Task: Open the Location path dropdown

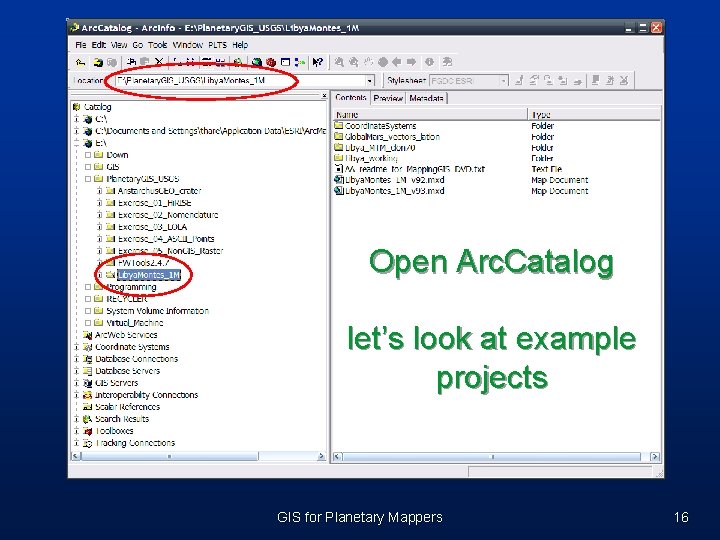Action: coord(369,81)
